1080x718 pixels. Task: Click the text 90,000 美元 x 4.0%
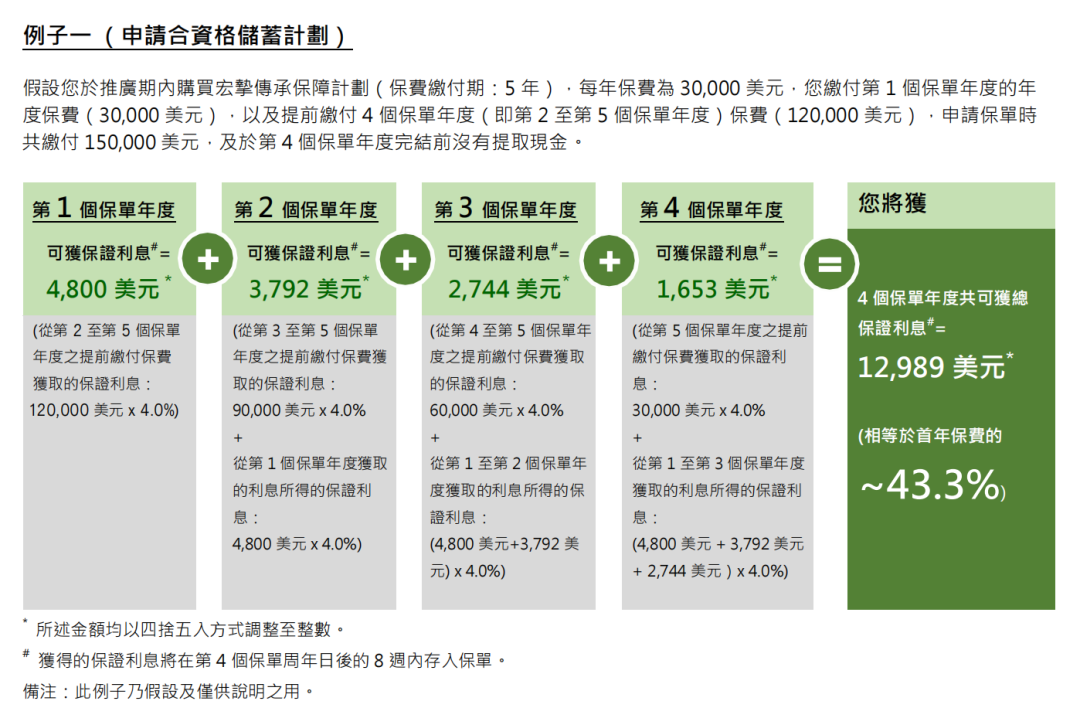[299, 411]
